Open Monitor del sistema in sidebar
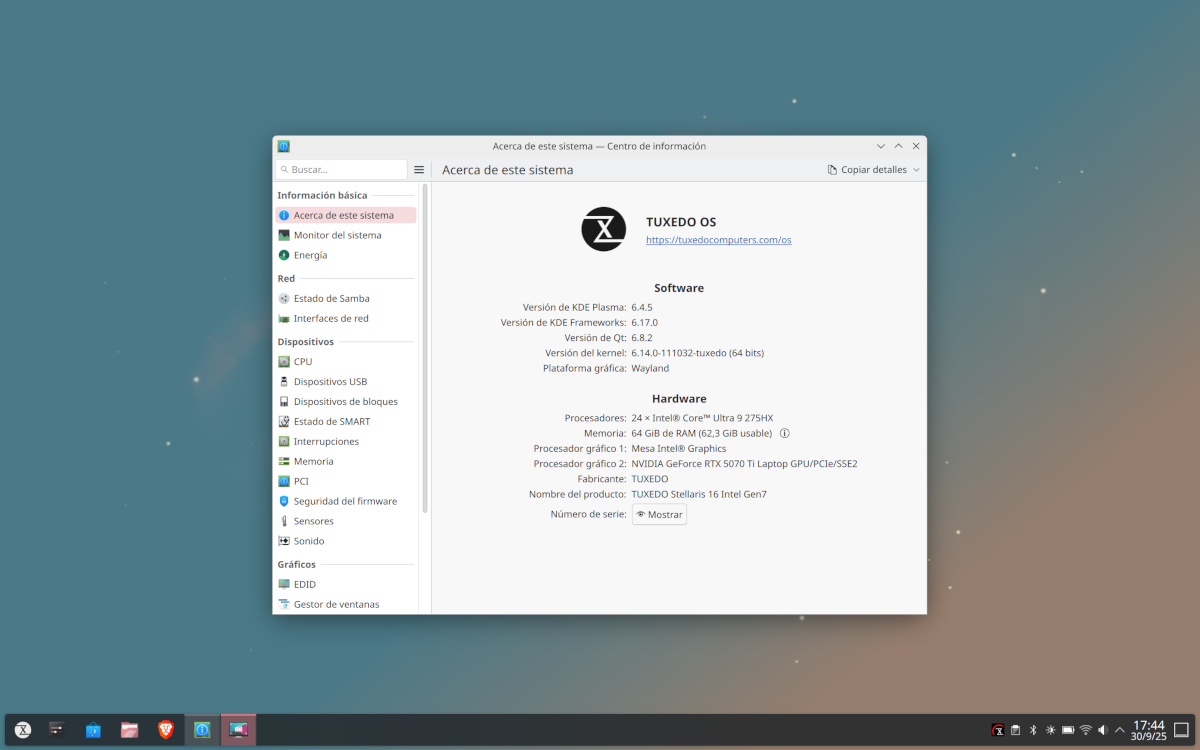The image size is (1200, 750). click(337, 235)
